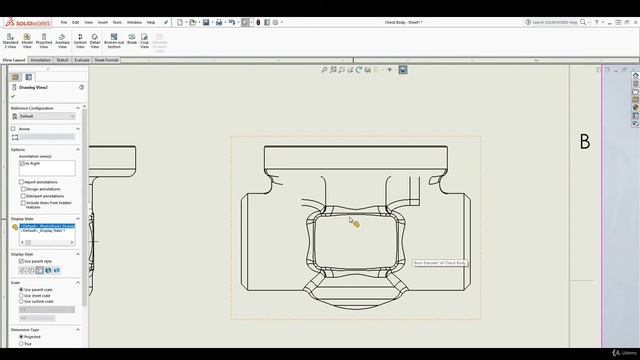Open the Edit menu
The width and height of the screenshot is (640, 360).
[76, 22]
